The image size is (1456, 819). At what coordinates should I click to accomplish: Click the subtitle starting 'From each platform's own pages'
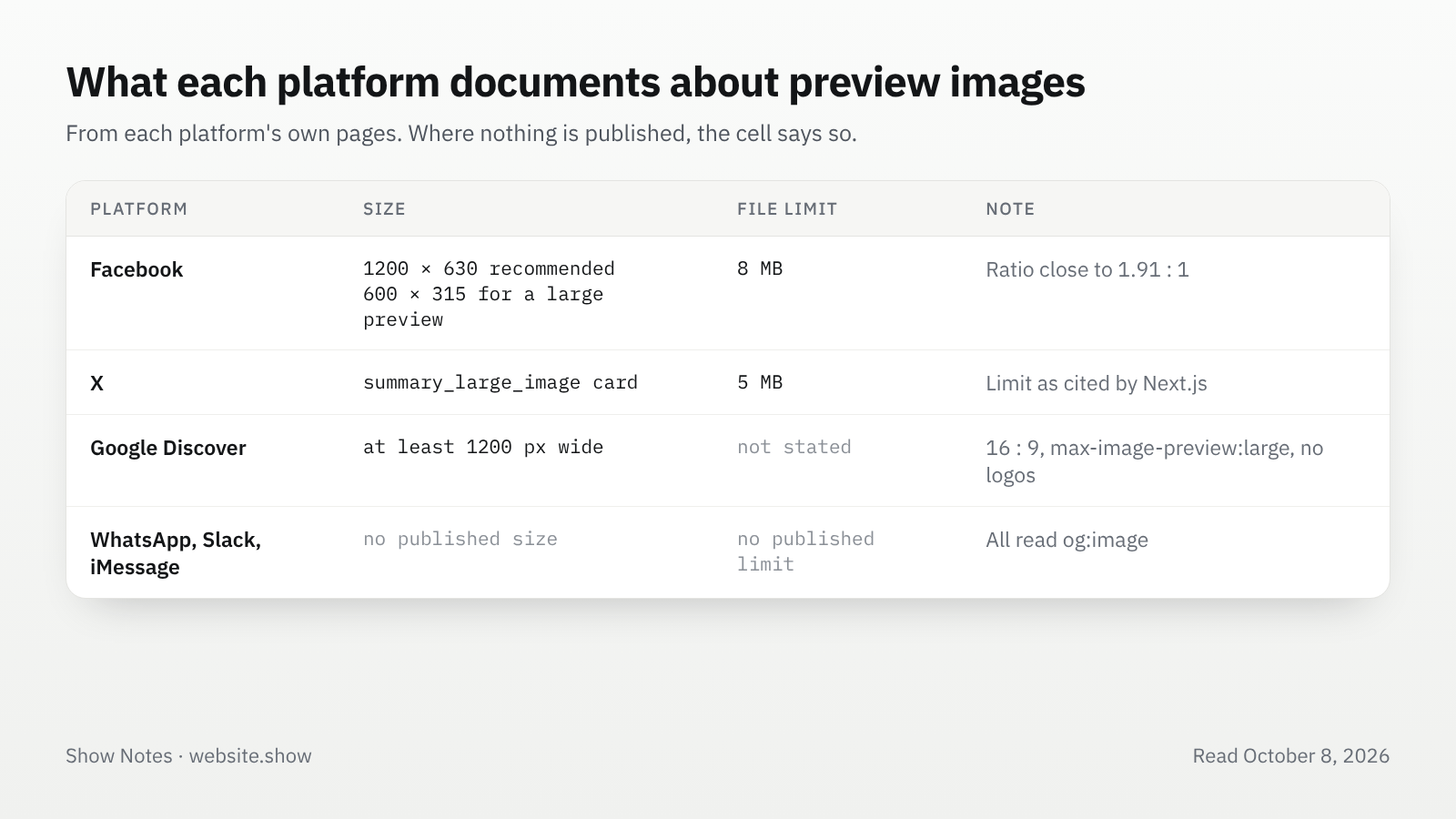click(x=461, y=134)
